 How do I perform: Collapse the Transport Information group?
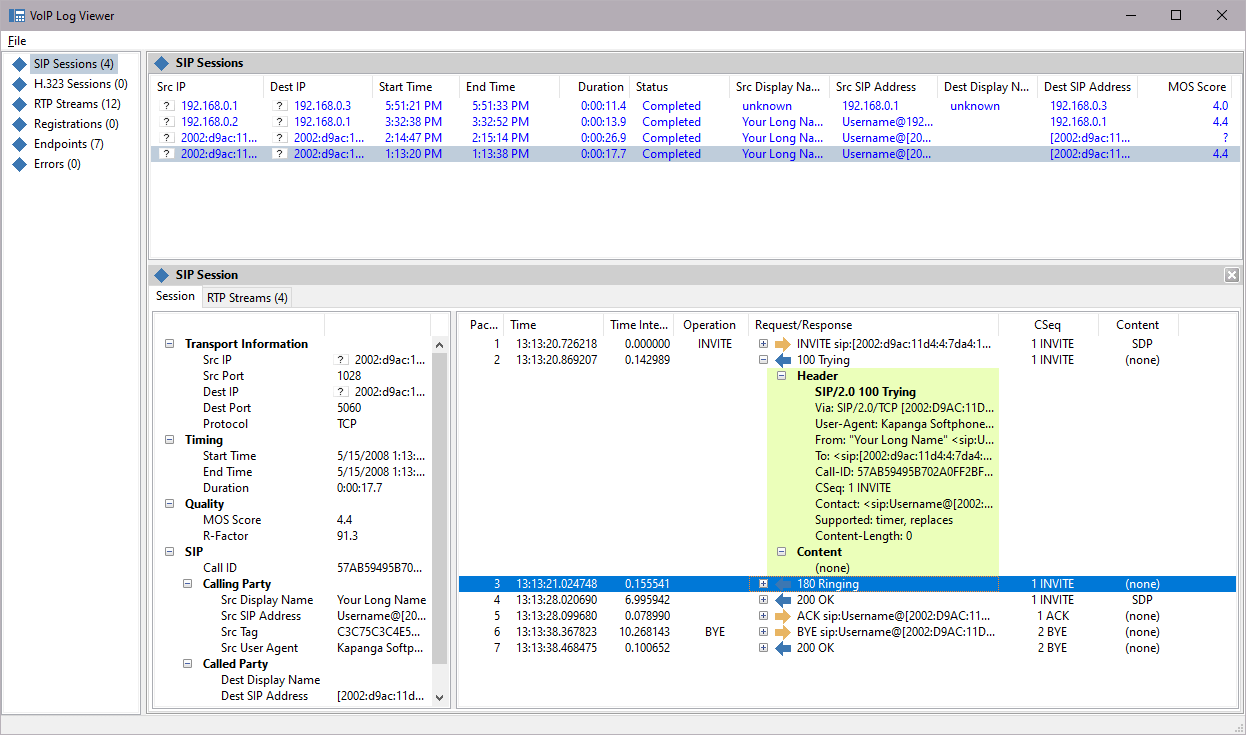click(x=169, y=344)
